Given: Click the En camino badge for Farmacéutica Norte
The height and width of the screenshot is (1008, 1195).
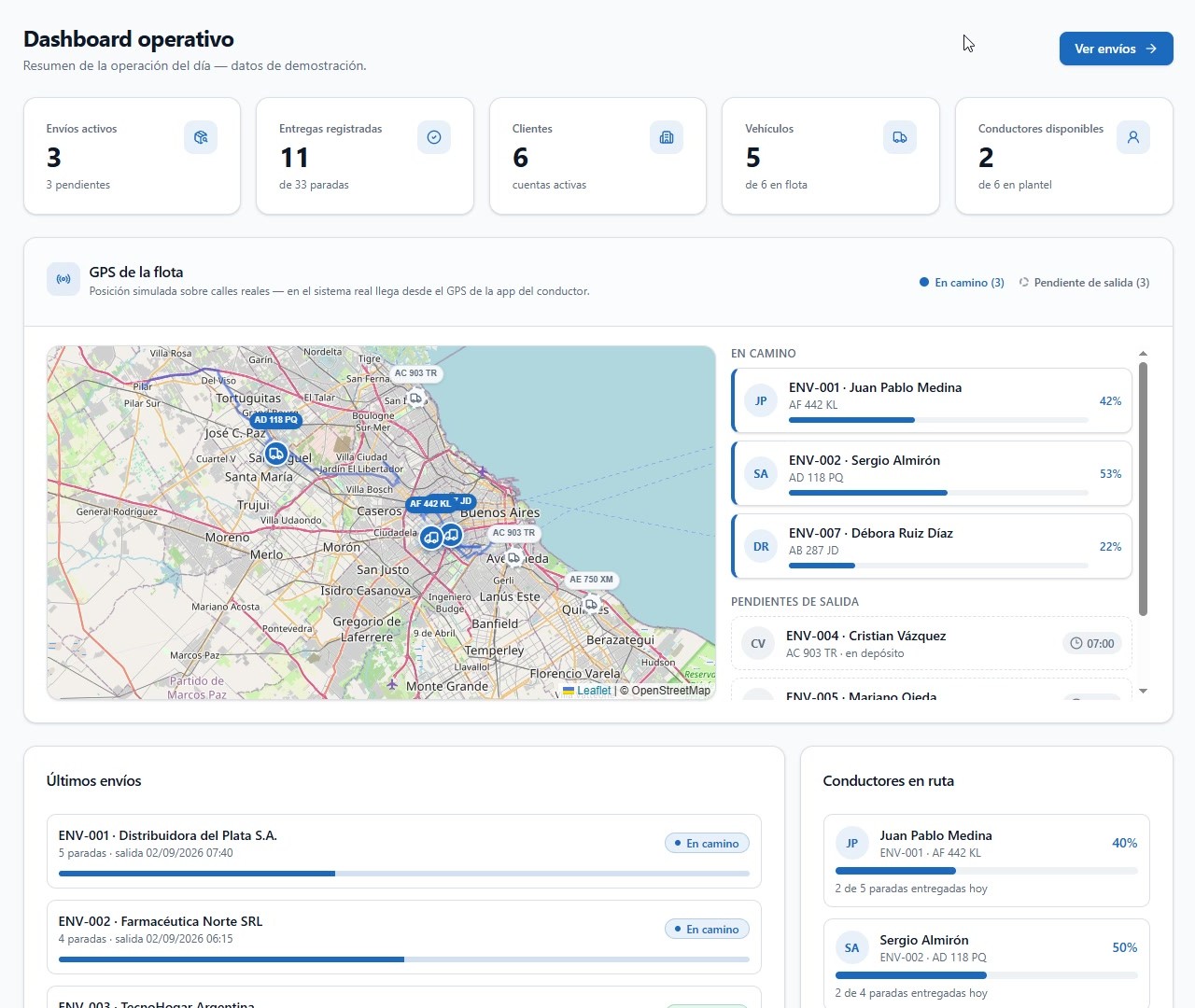Looking at the screenshot, I should tap(707, 930).
